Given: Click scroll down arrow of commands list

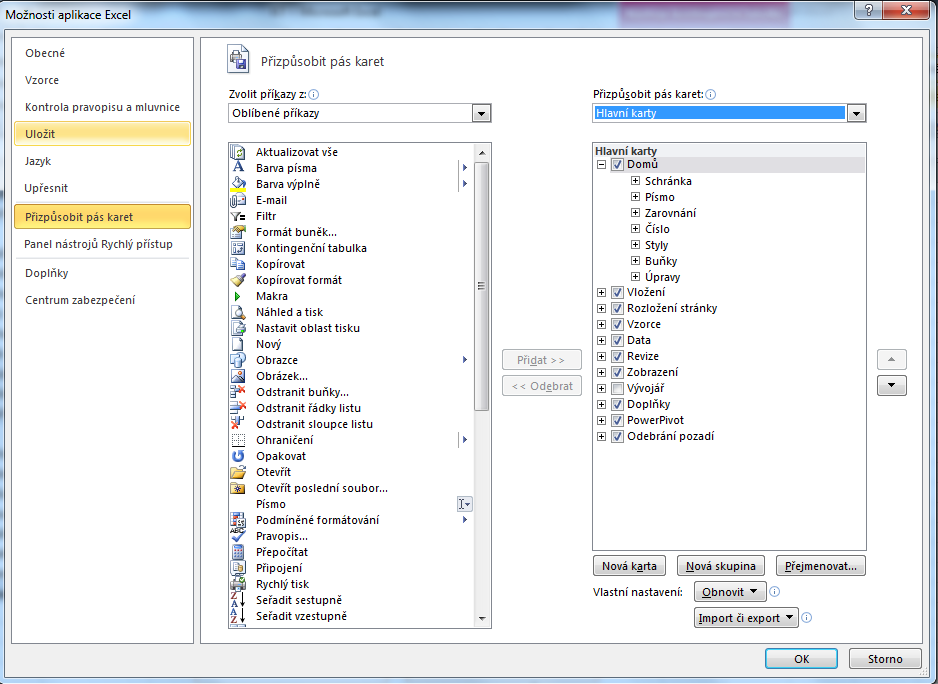Looking at the screenshot, I should [x=482, y=619].
